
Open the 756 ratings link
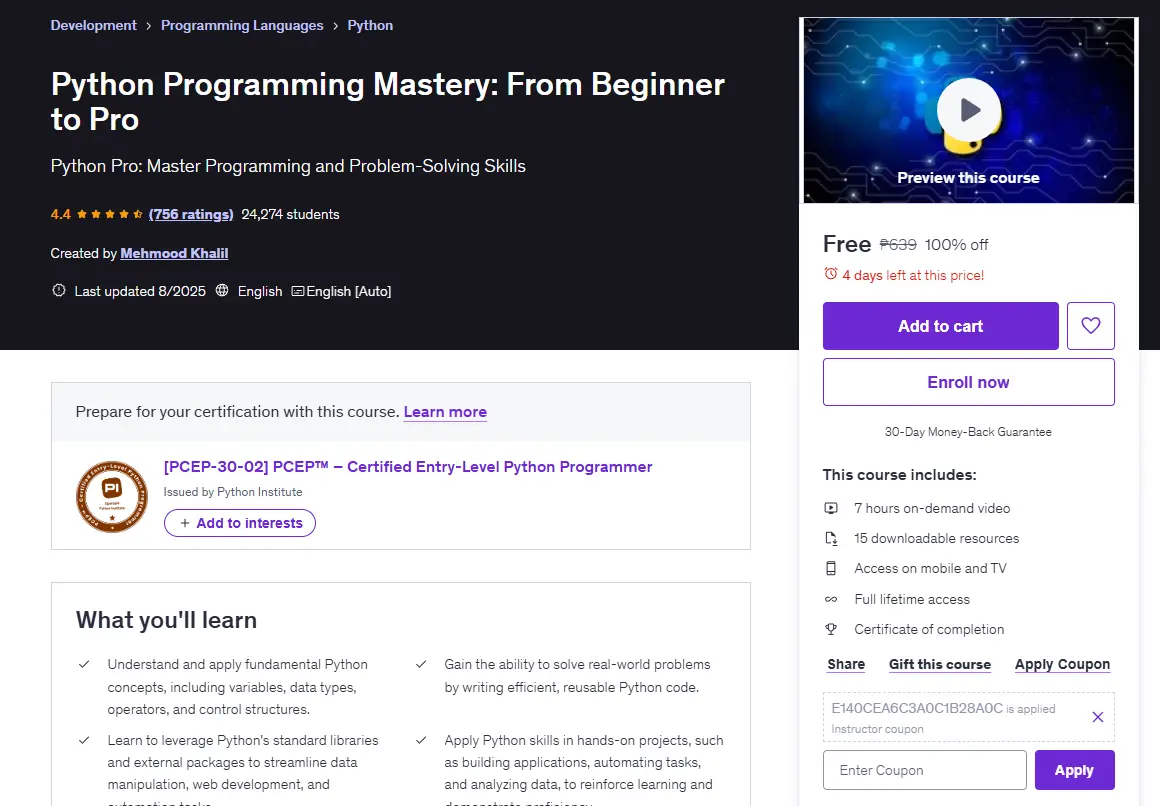point(191,214)
